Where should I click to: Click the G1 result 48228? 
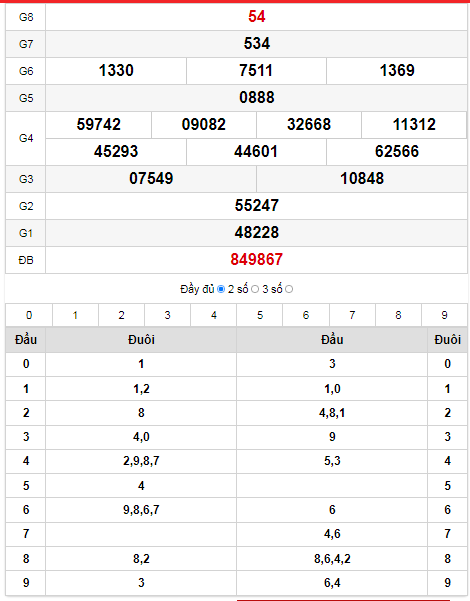tap(256, 232)
